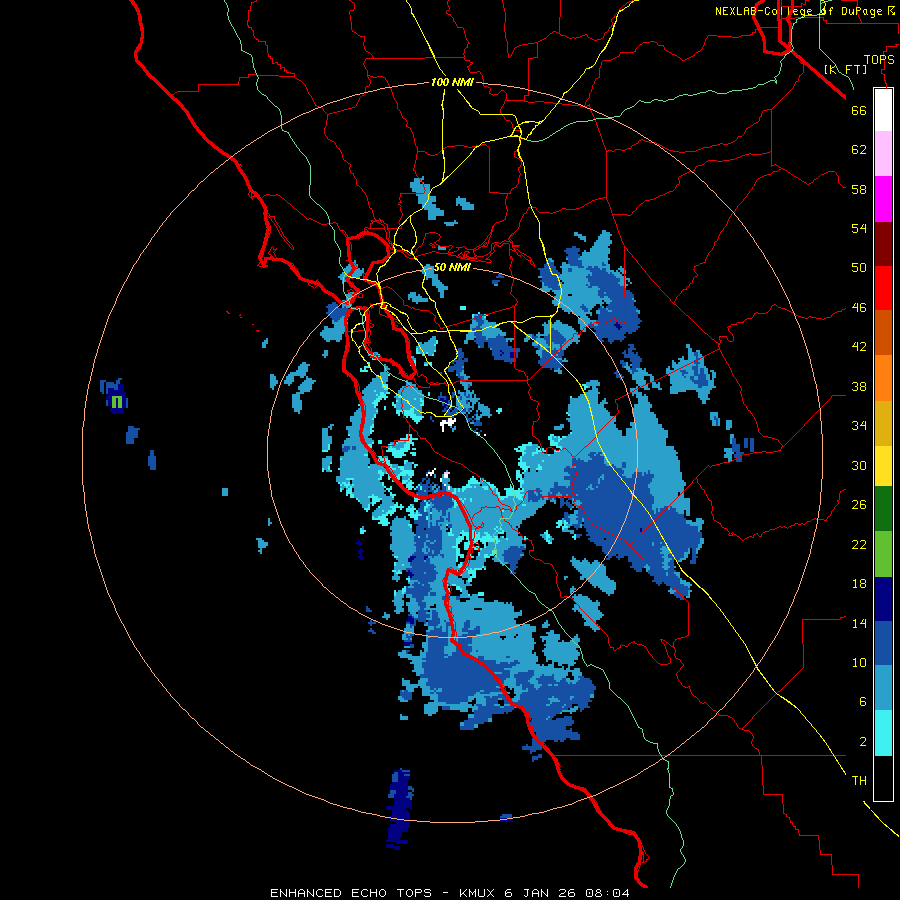Click legend value 6
The width and height of the screenshot is (900, 900).
pyautogui.click(x=862, y=702)
